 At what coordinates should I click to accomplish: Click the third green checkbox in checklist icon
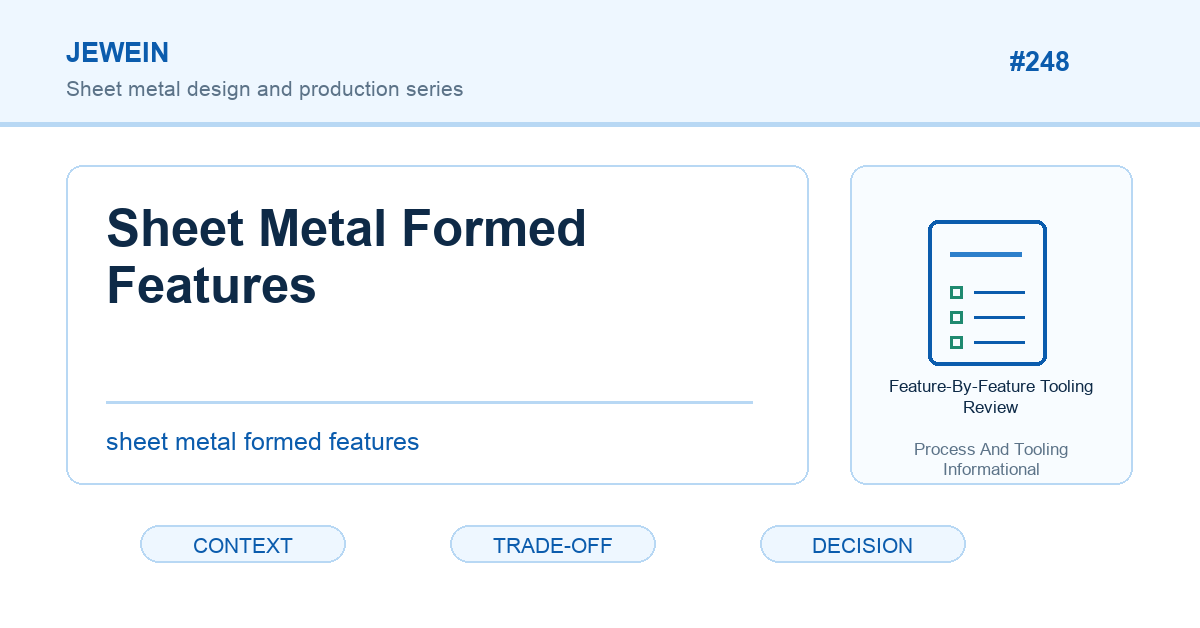click(956, 342)
